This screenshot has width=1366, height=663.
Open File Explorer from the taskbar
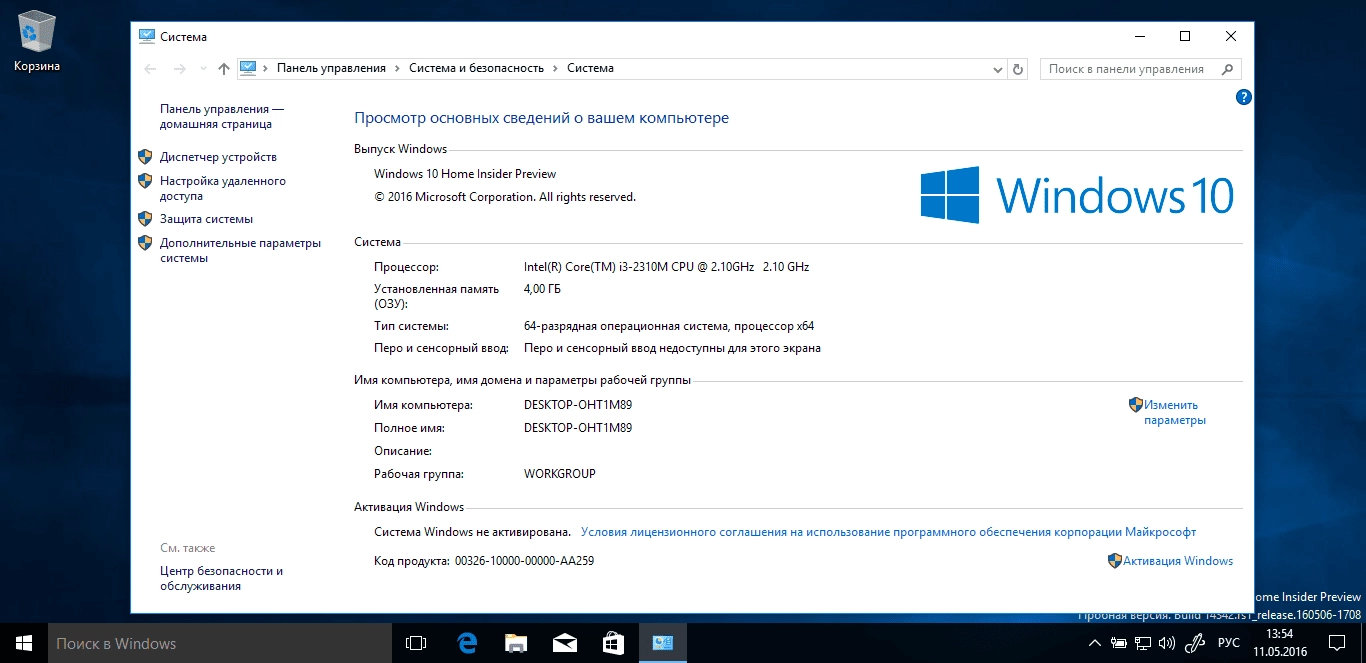tap(516, 643)
